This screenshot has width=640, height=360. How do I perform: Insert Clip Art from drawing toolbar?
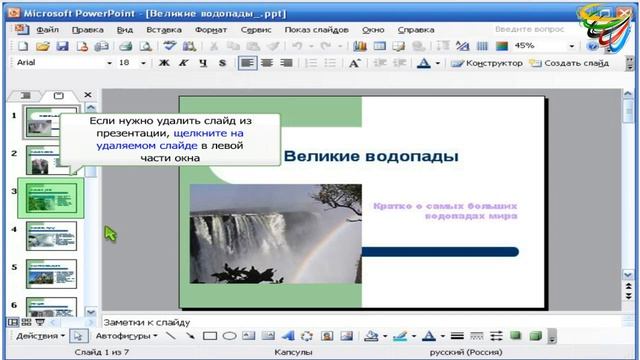[x=327, y=336]
